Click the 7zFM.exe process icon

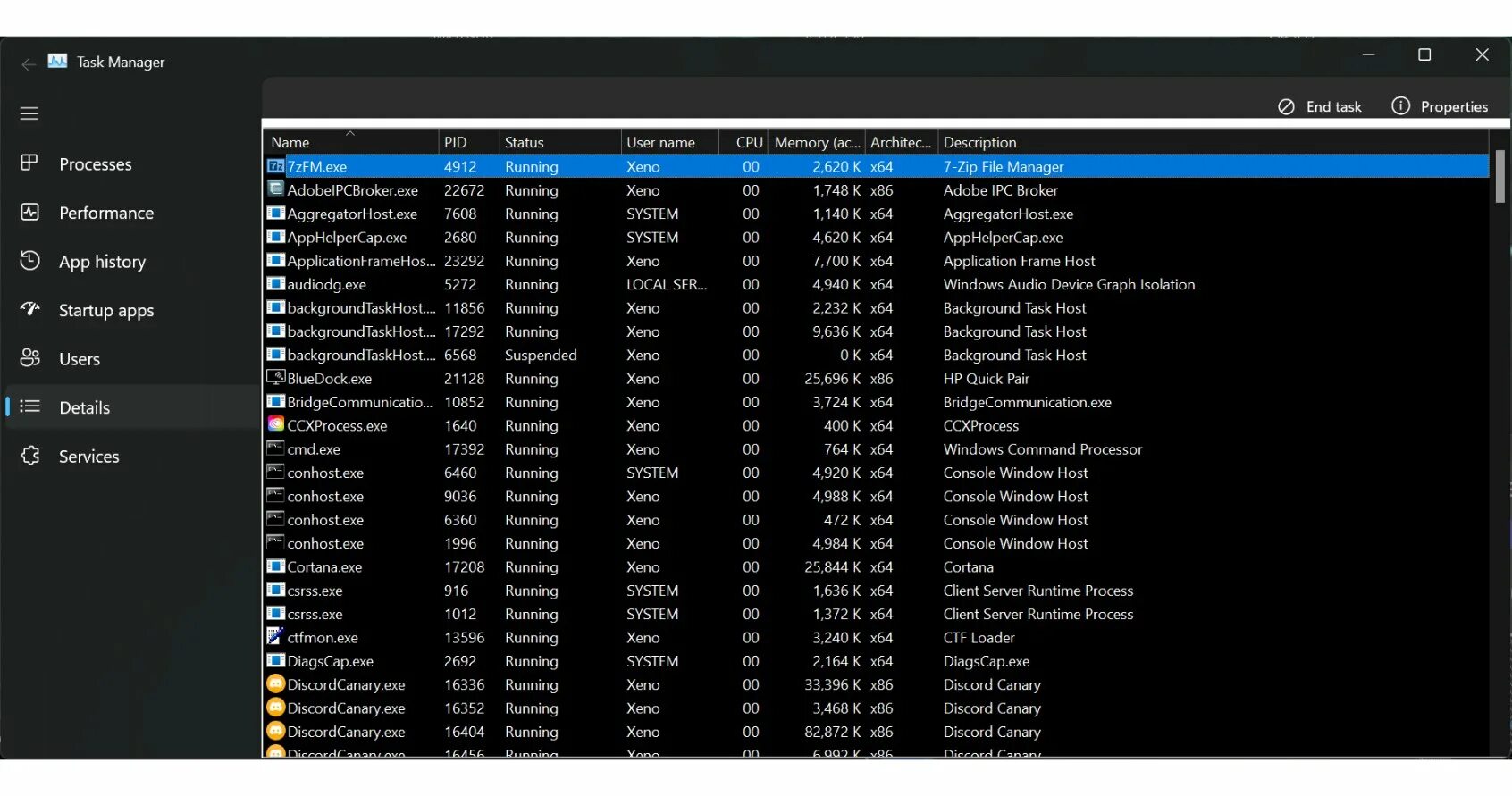point(276,166)
